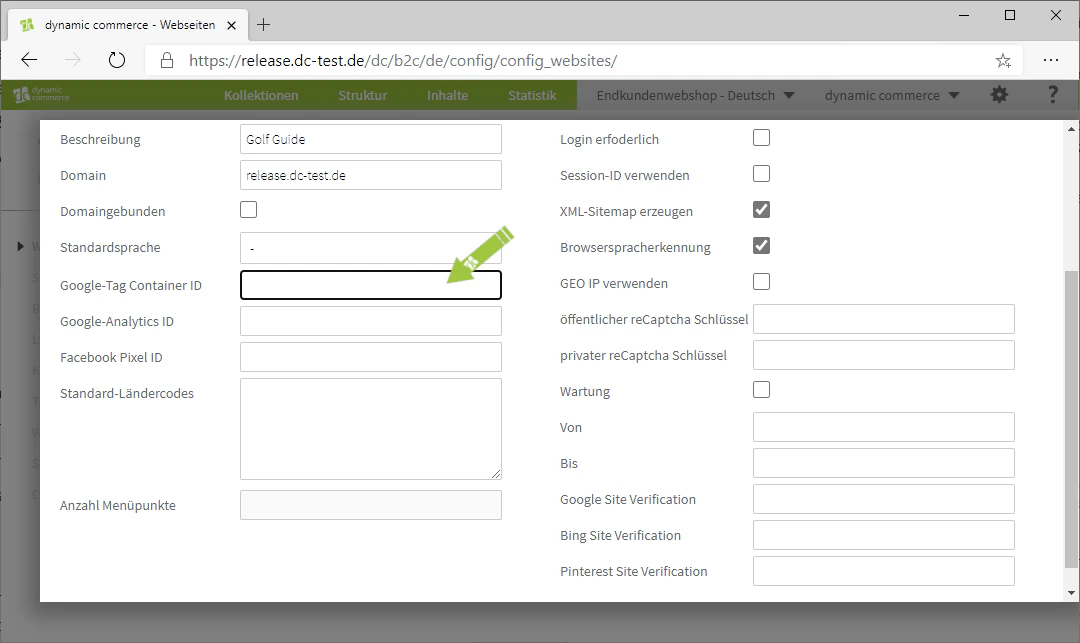
Task: Open Endkundenwebshop - Deutsch dropdown
Action: 695,95
